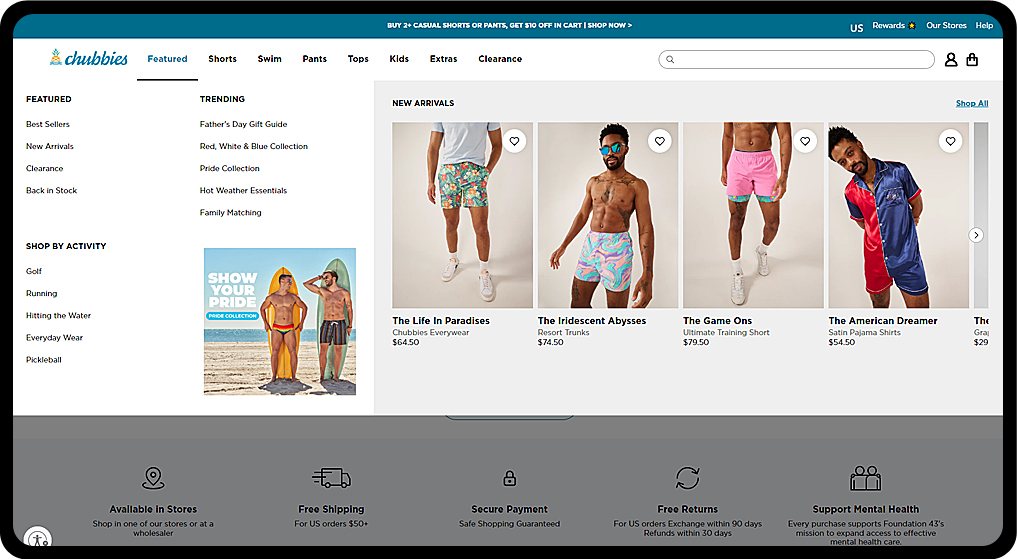Shop by activity: Golf
This screenshot has height=559, width=1017.
(x=34, y=271)
